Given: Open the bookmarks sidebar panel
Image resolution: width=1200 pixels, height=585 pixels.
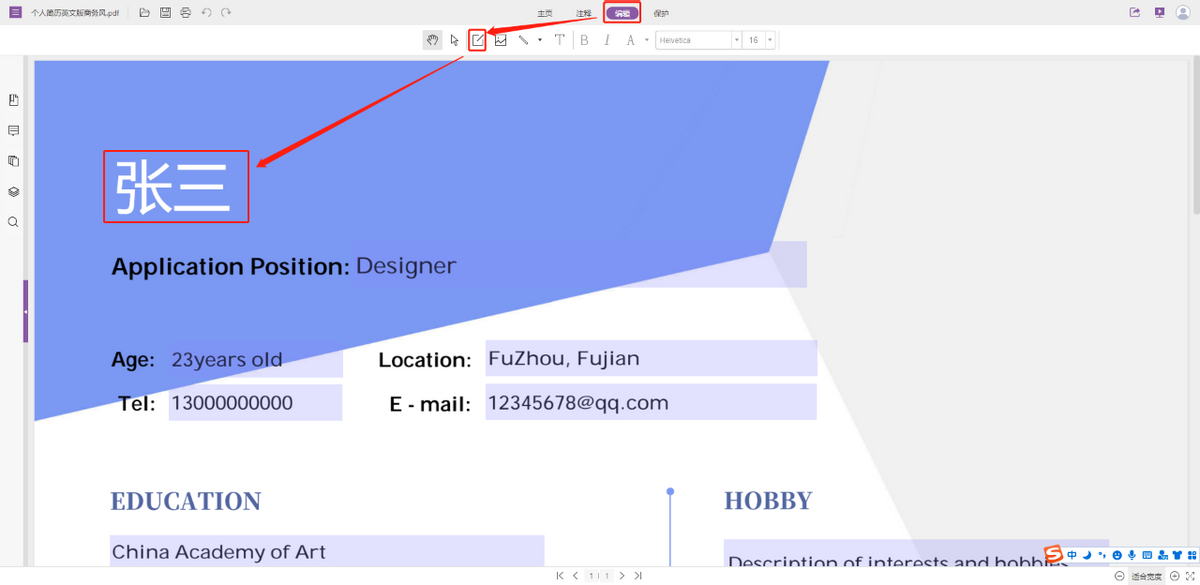Looking at the screenshot, I should 13,100.
